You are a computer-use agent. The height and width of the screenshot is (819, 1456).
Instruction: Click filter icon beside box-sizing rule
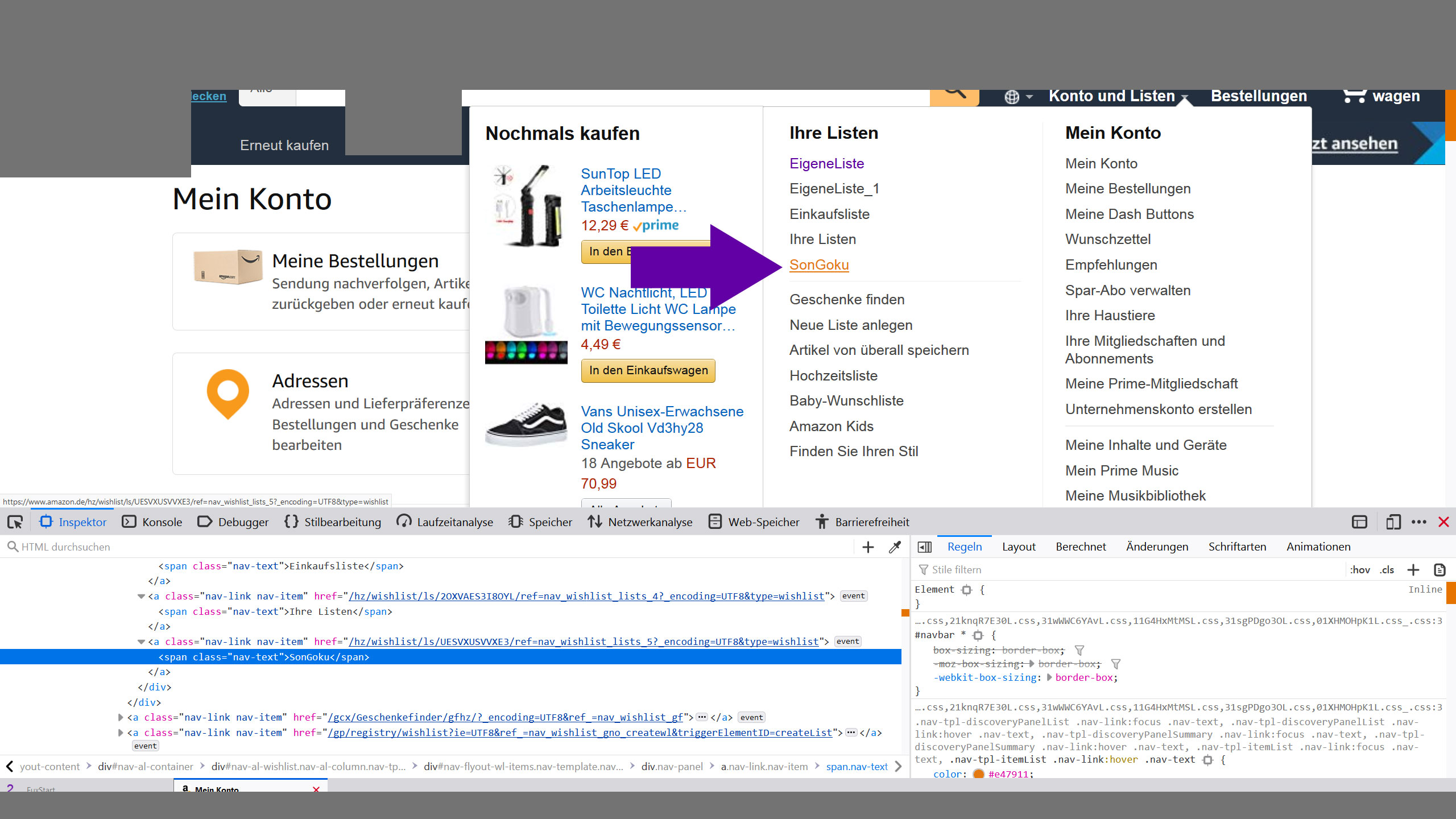tap(1079, 650)
